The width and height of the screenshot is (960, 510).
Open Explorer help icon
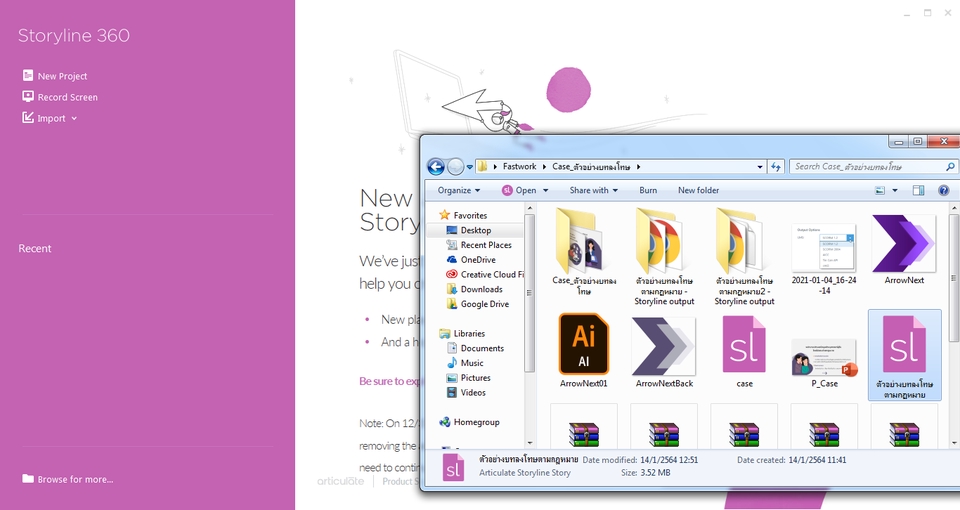pyautogui.click(x=944, y=190)
